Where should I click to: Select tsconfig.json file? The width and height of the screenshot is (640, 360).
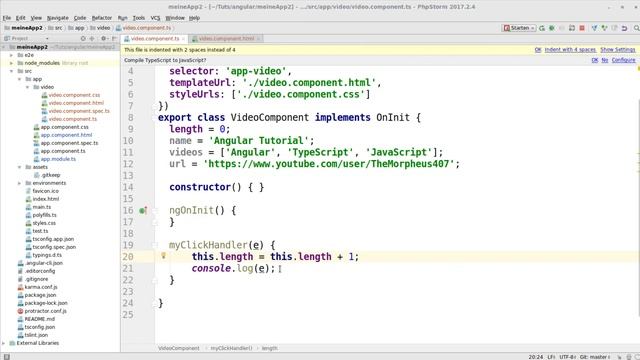[x=40, y=327]
